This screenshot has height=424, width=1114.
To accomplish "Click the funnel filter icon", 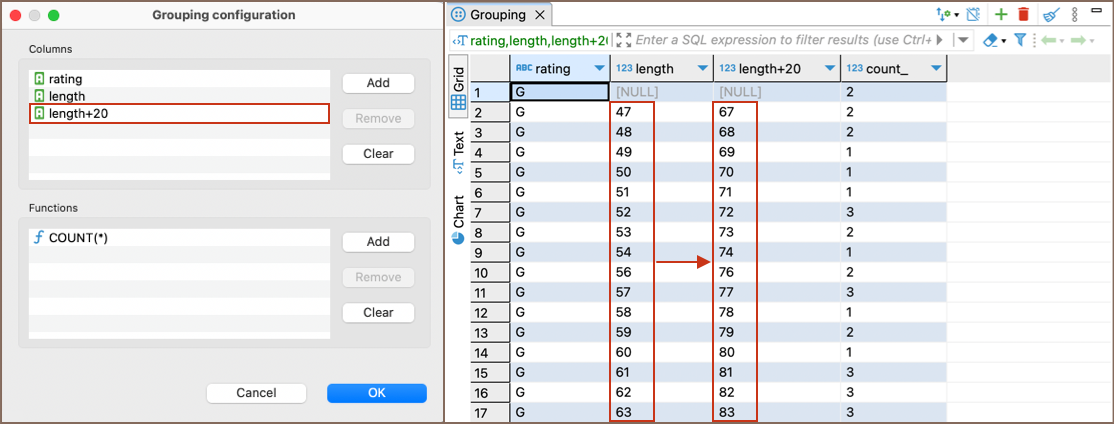I will (1020, 40).
